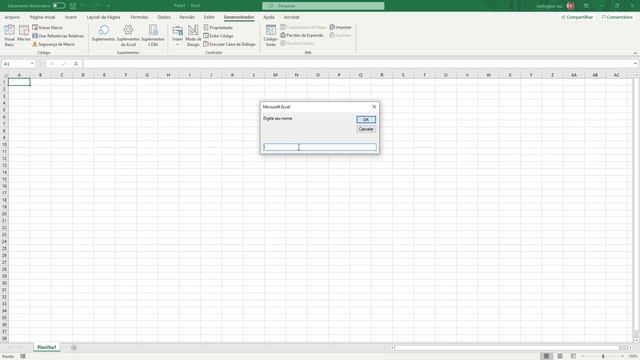Open the Acrobat tab
Image resolution: width=640 pixels, height=360 pixels.
291,17
